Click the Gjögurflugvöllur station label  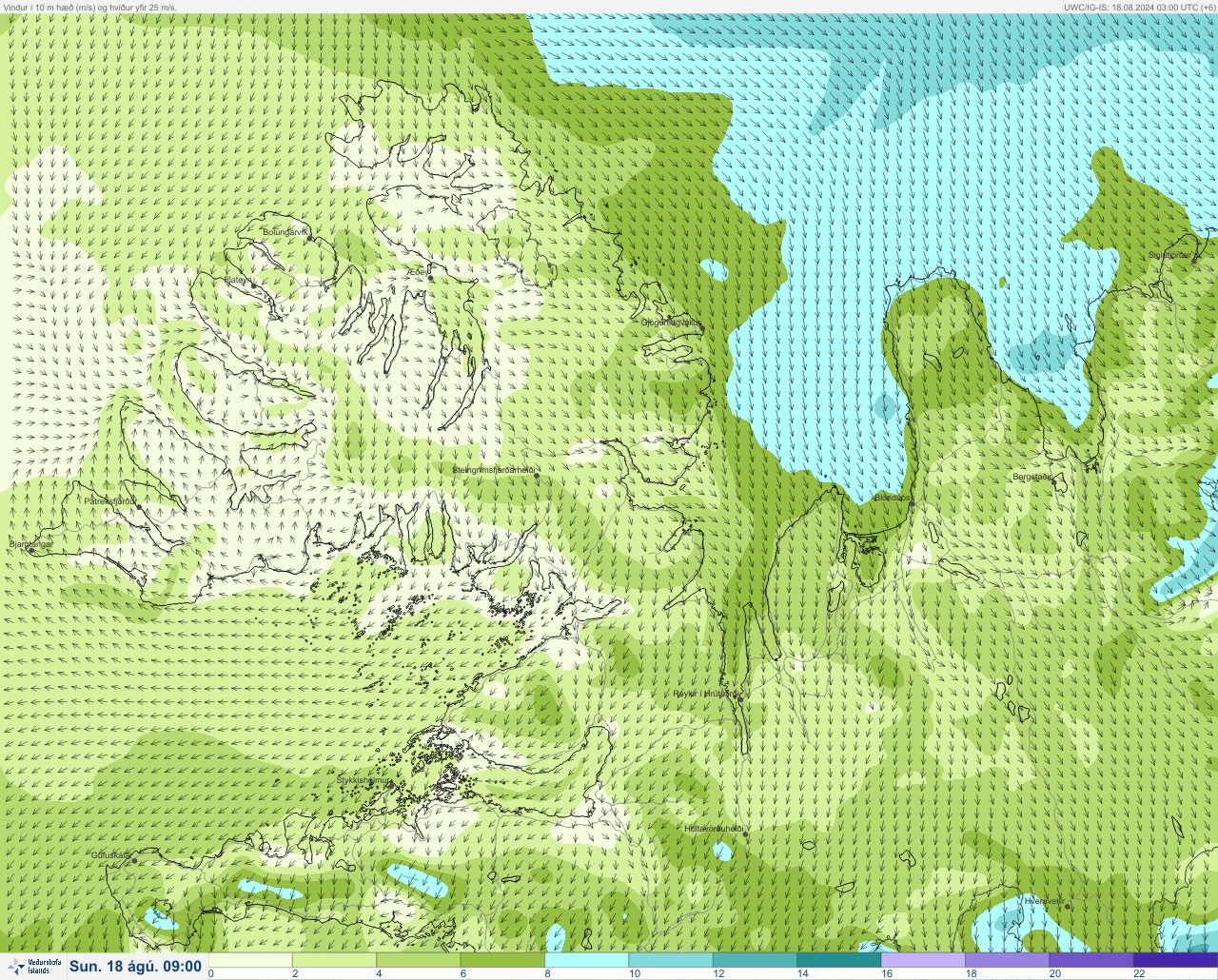671,323
